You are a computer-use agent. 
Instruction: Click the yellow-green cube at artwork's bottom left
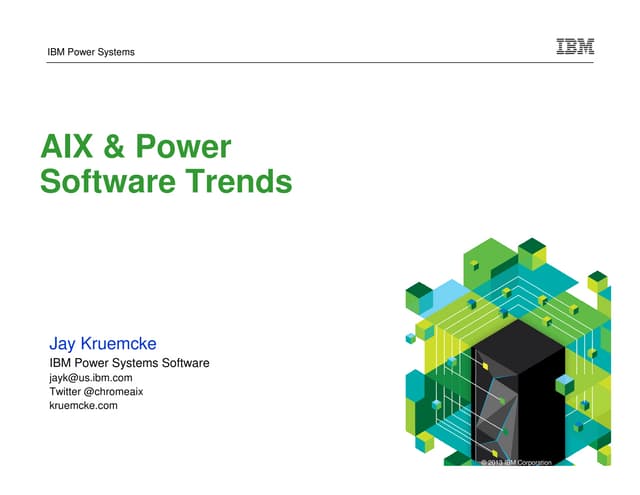[425, 441]
